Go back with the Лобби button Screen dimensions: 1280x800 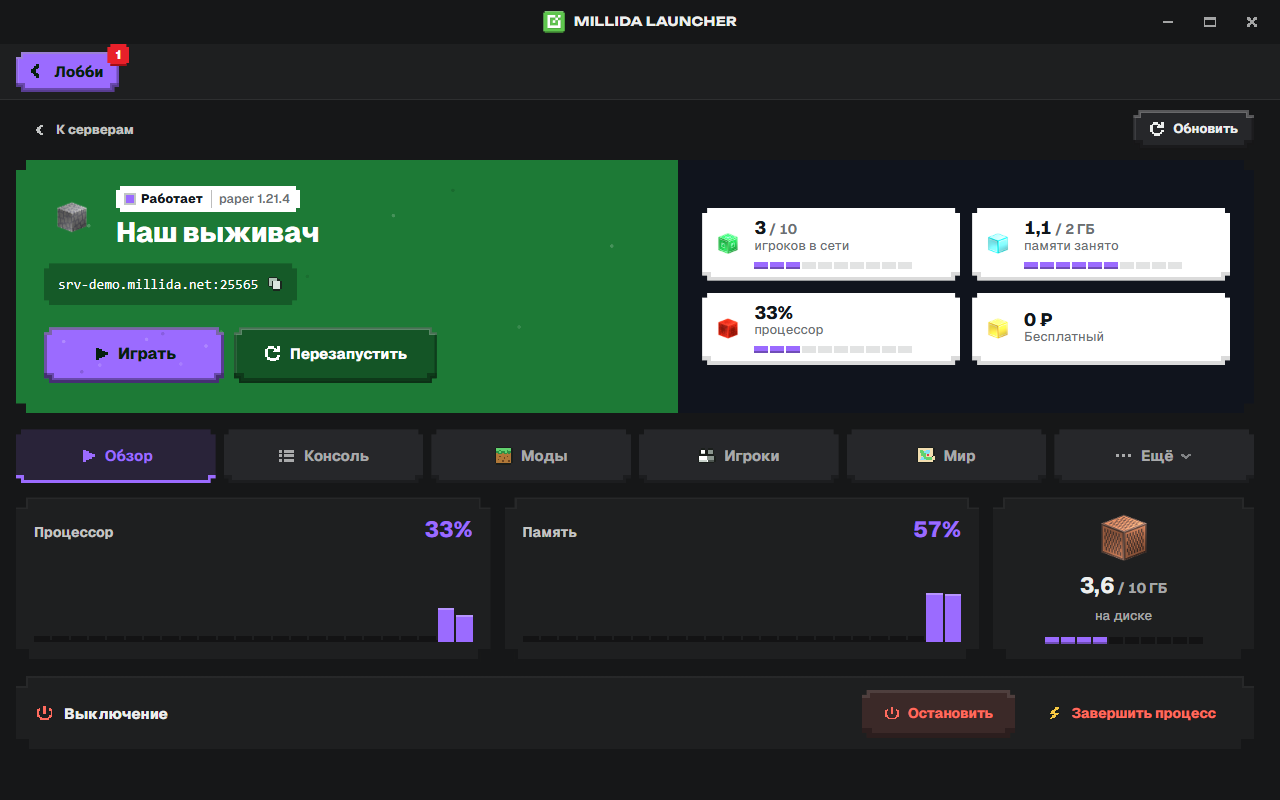click(68, 72)
